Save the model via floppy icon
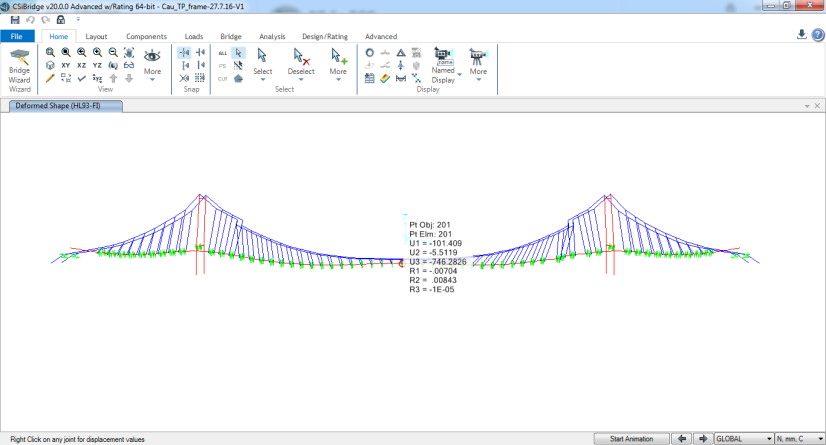826x445 pixels. (x=15, y=20)
